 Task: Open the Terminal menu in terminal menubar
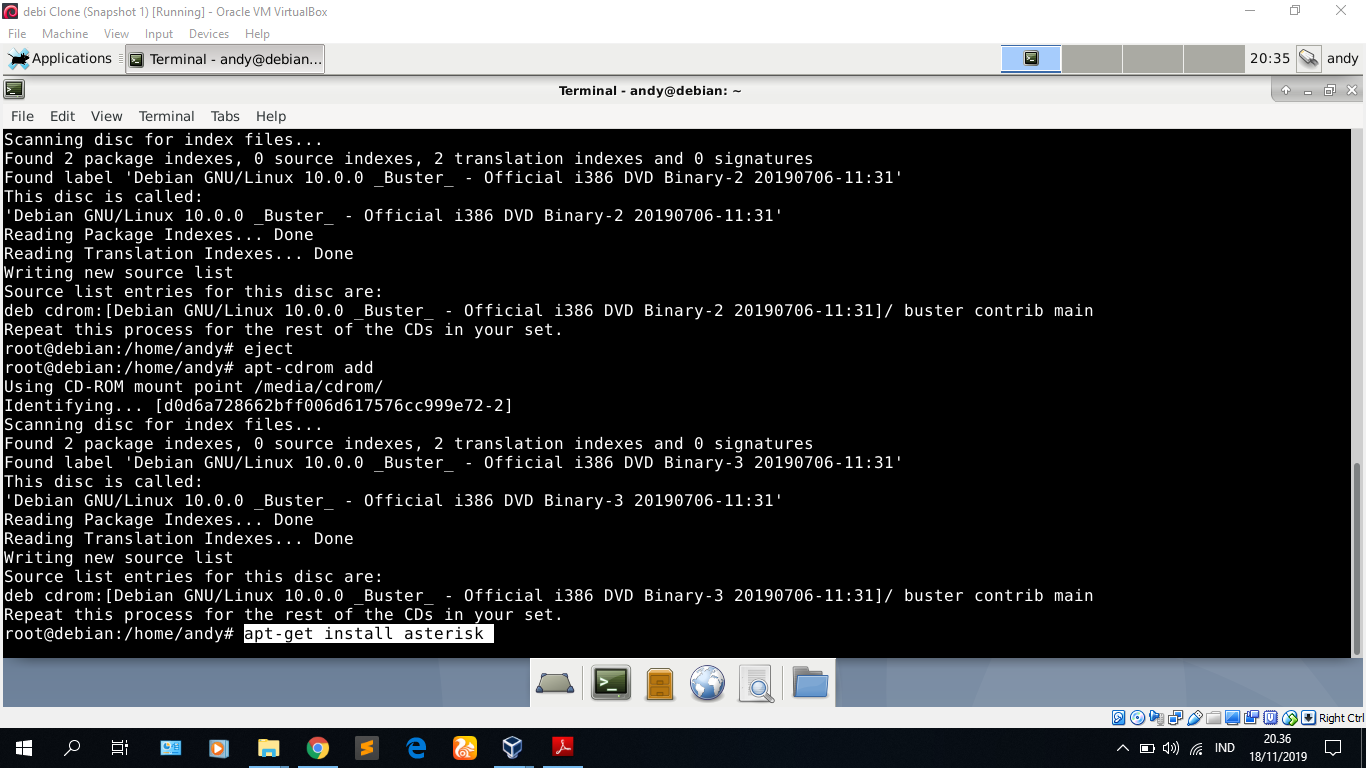click(166, 116)
